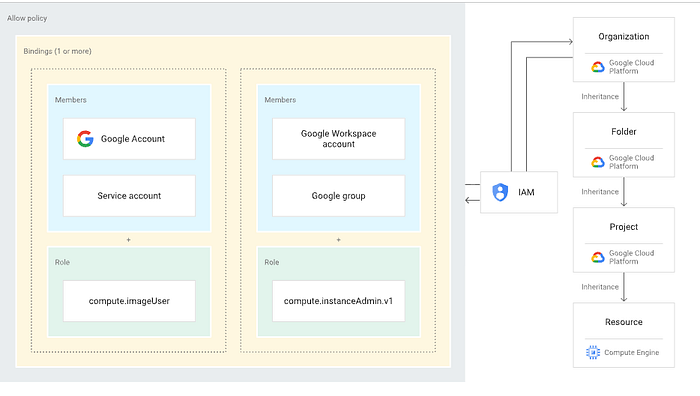The height and width of the screenshot is (396, 700).
Task: Click the Google G logo icon
Action: tap(85, 139)
